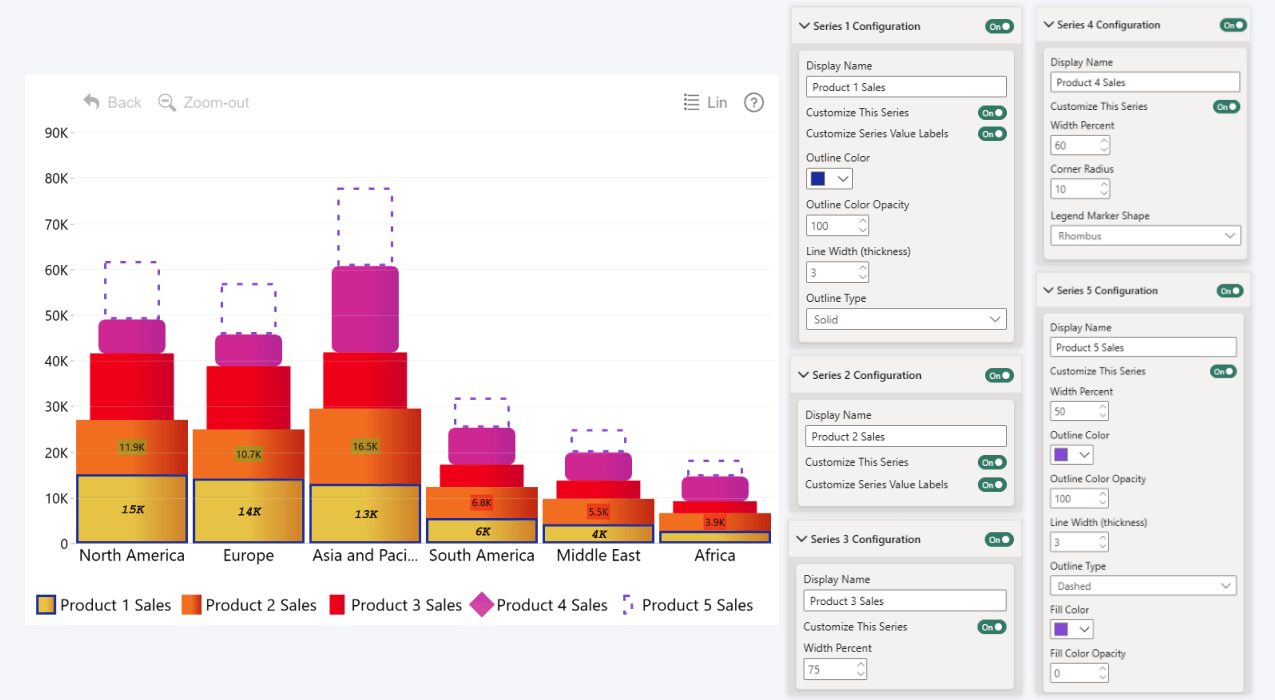Disable Customize Series Value Labels for Series 2
Screen dimensions: 1275x700
[991, 485]
